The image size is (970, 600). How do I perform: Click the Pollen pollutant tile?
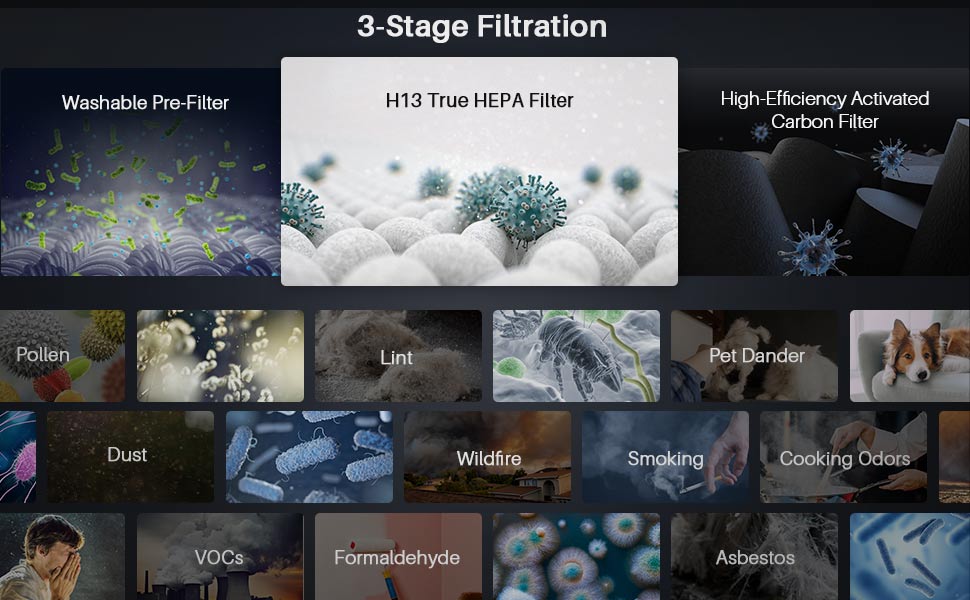62,356
